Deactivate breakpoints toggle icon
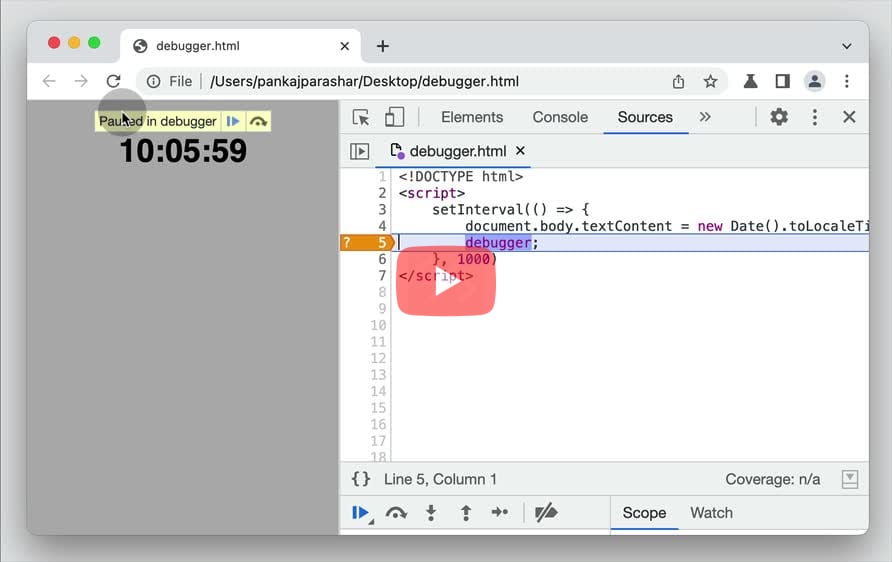The image size is (892, 562). point(546,513)
